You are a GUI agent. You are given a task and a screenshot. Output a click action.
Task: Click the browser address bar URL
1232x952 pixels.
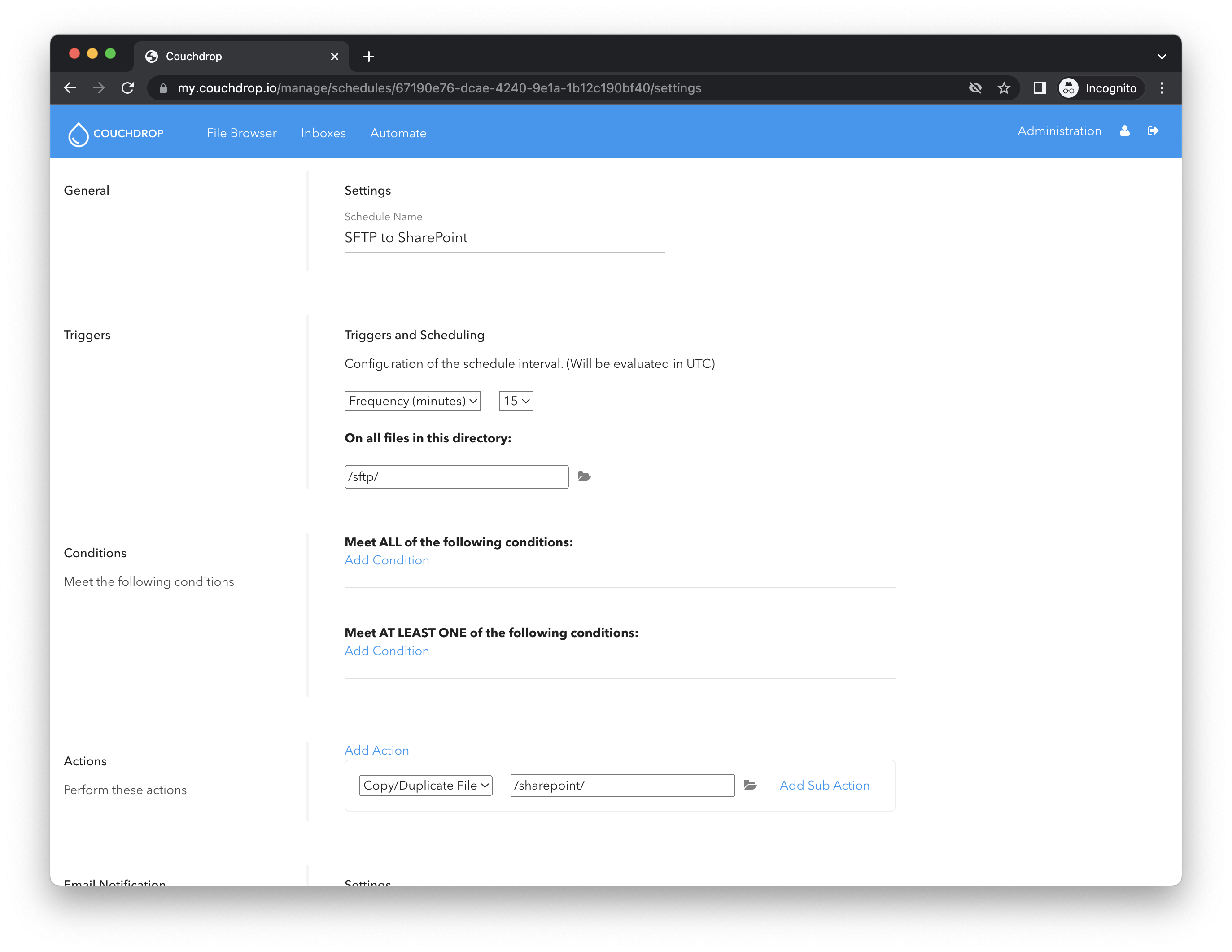(439, 88)
